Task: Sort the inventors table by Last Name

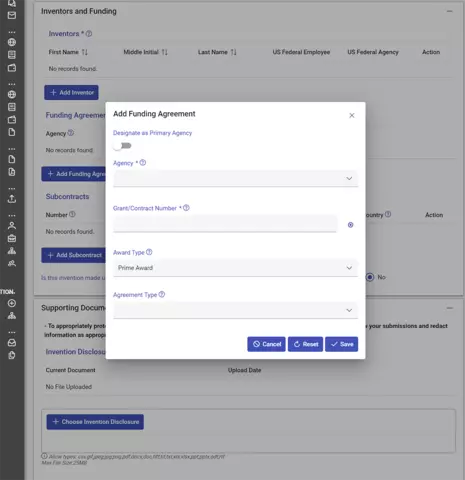Action: [233, 52]
